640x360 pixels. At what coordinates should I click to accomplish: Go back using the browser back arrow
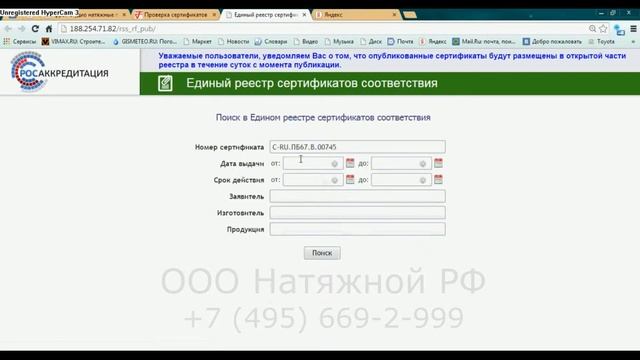click(x=8, y=29)
